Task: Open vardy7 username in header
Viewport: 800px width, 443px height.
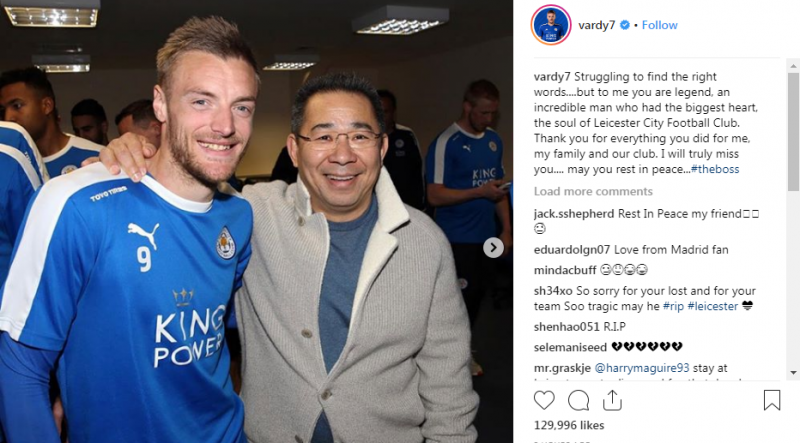Action: point(596,26)
